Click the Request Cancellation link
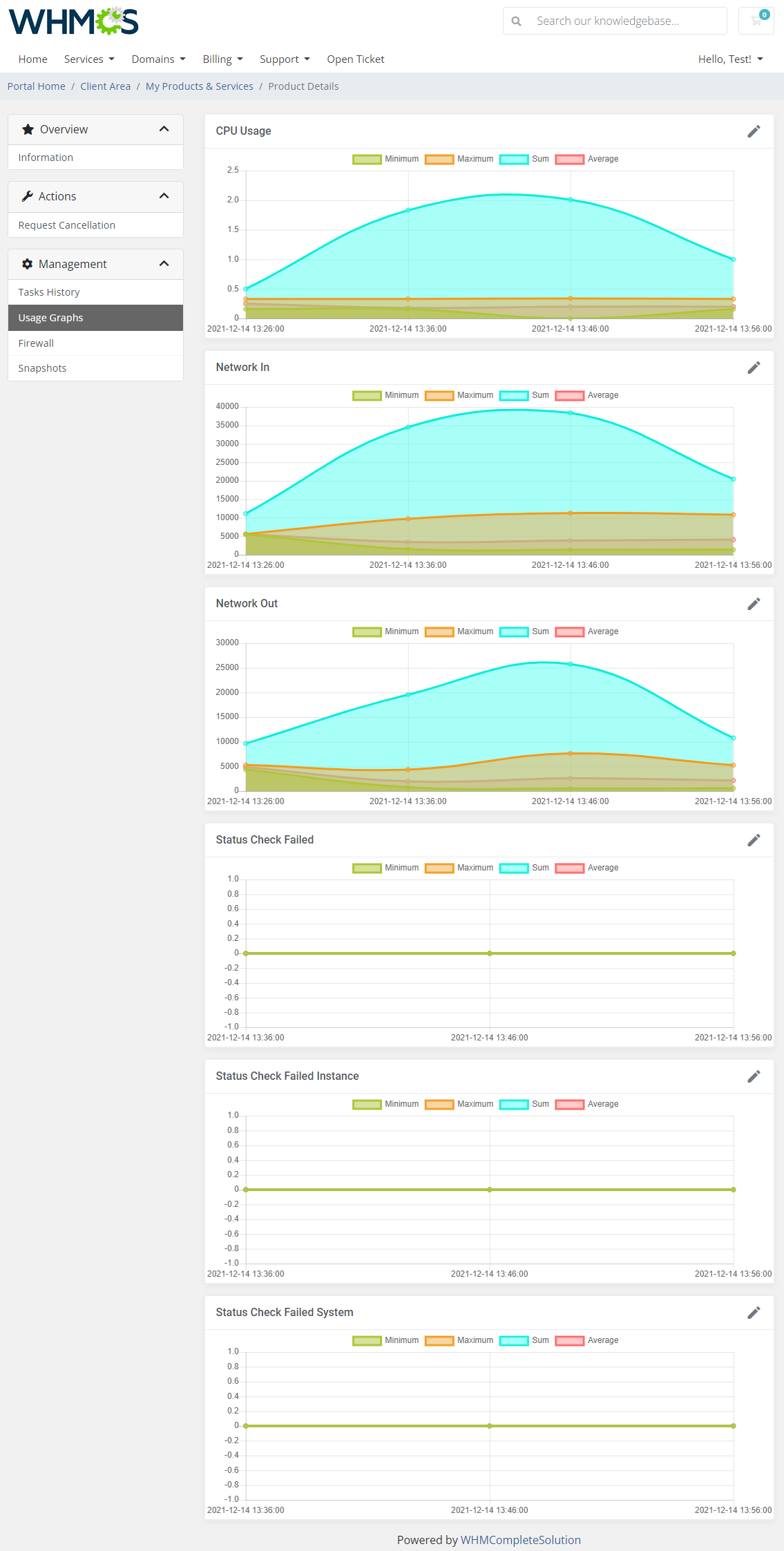Image resolution: width=784 pixels, height=1551 pixels. (67, 225)
